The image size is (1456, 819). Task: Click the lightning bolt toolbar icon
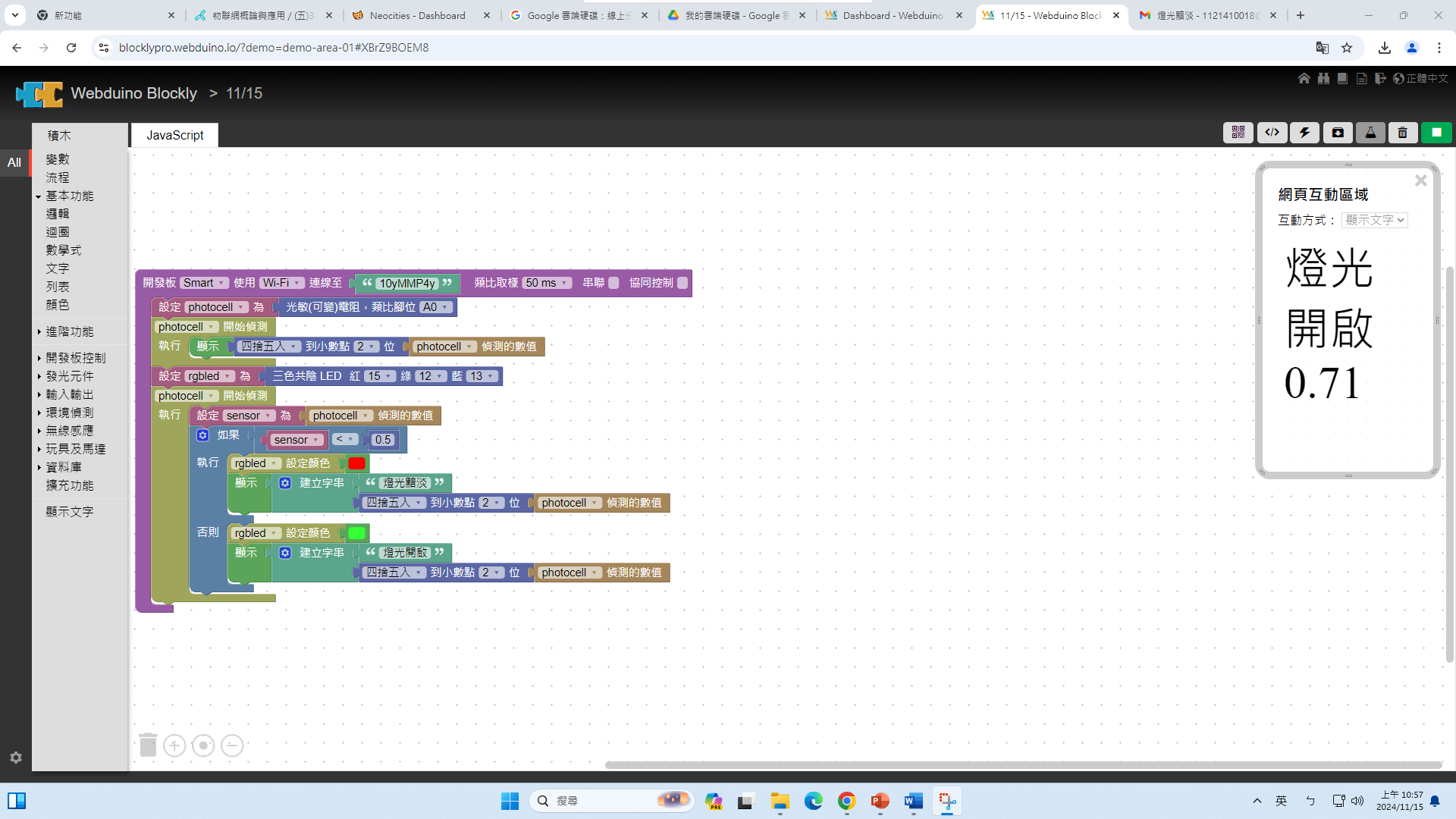[1304, 133]
